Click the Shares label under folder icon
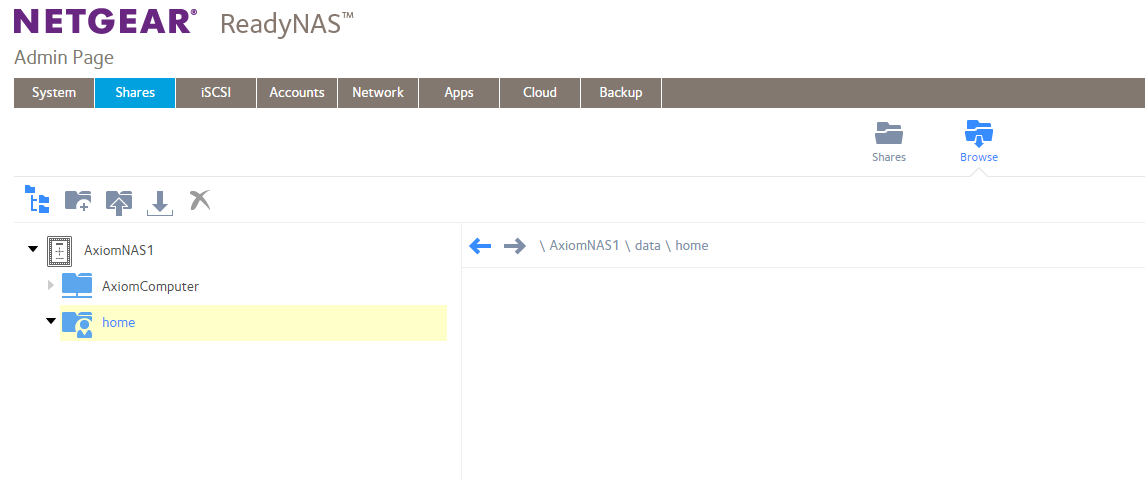Screen dimensions: 1145x480 coord(889,157)
